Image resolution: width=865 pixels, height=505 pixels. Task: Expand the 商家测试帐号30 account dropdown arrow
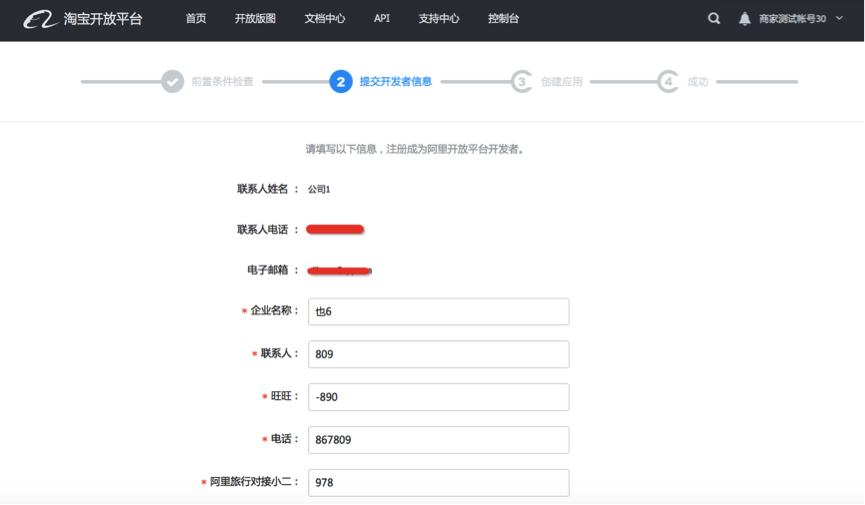click(x=839, y=18)
